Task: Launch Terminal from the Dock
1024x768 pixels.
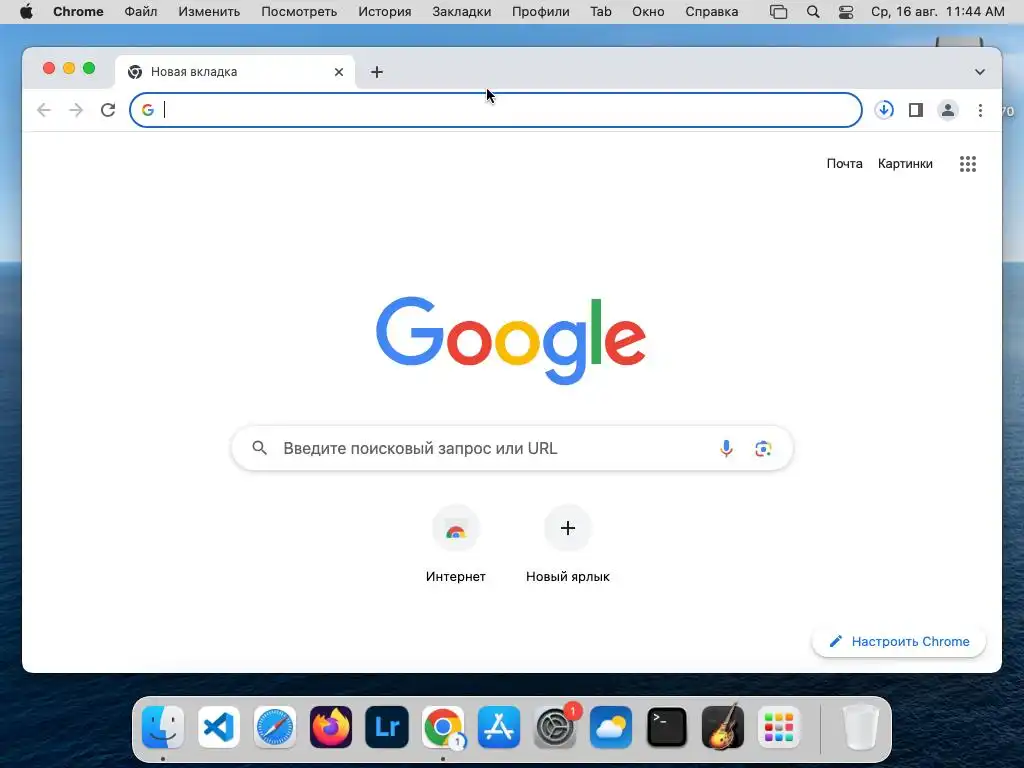Action: [x=667, y=726]
